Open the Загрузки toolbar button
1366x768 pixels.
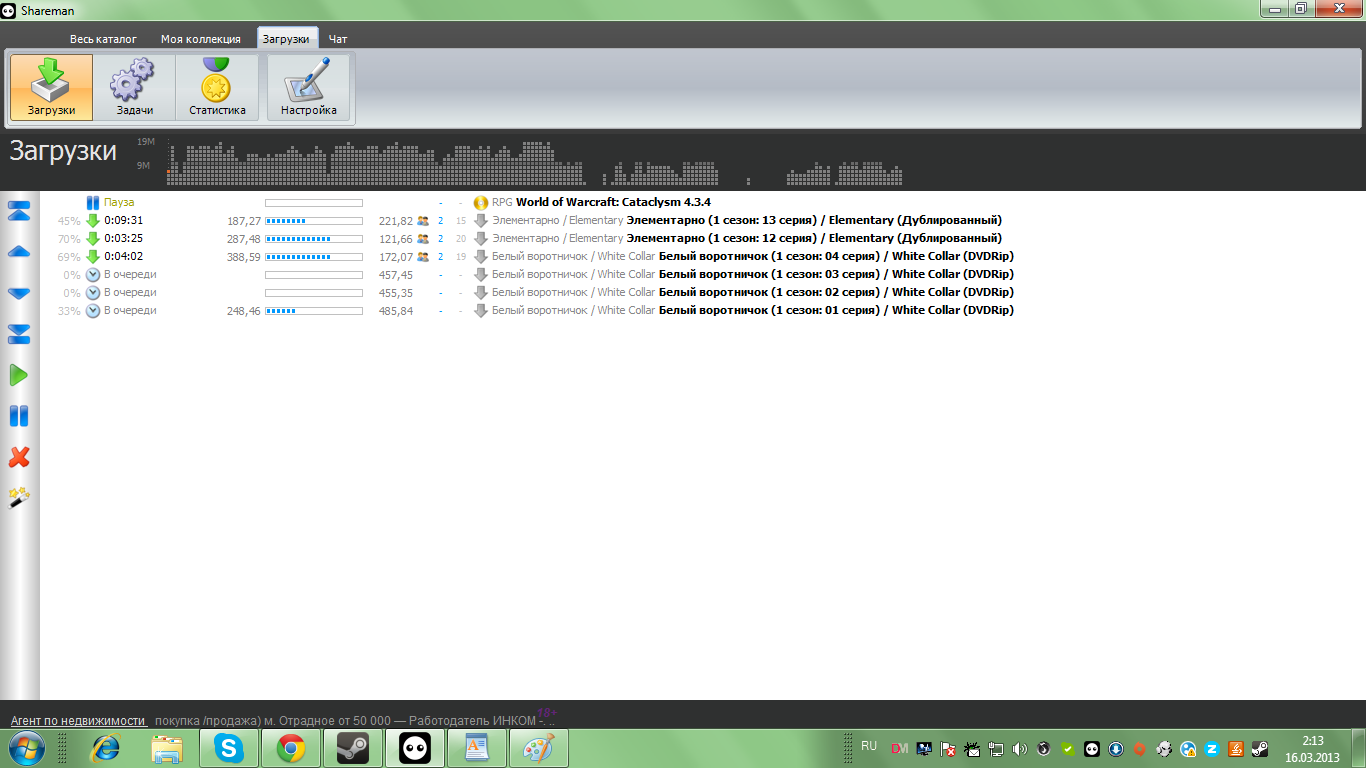click(51, 88)
